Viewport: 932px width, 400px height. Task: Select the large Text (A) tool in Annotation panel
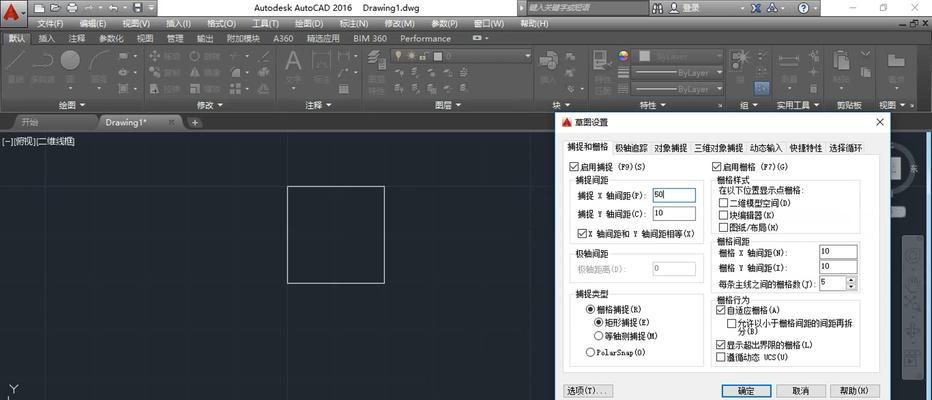293,61
